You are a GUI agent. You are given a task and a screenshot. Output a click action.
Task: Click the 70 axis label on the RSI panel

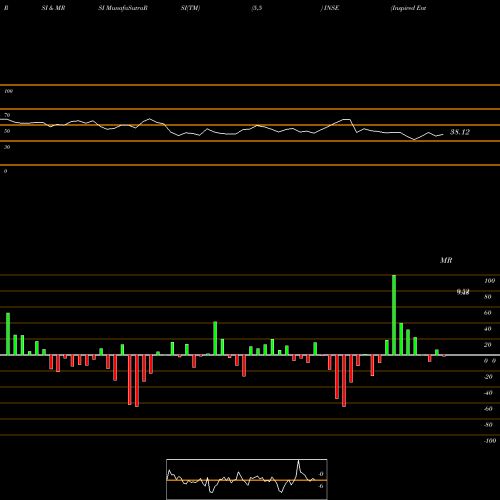[x=7, y=115]
